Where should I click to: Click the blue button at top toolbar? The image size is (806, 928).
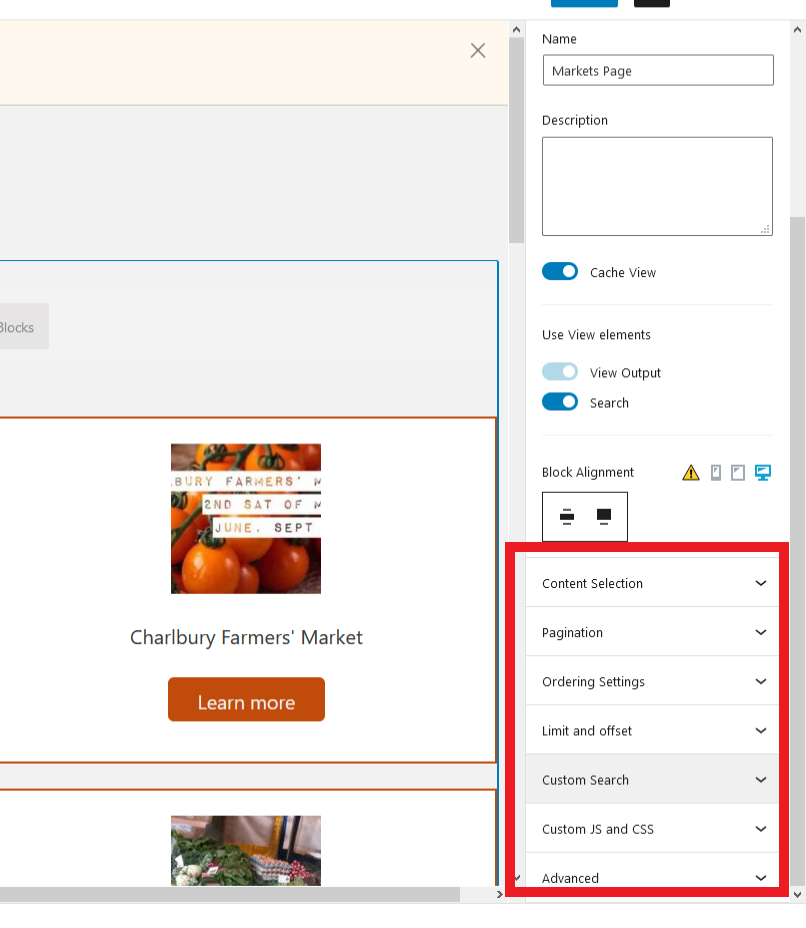pyautogui.click(x=584, y=3)
